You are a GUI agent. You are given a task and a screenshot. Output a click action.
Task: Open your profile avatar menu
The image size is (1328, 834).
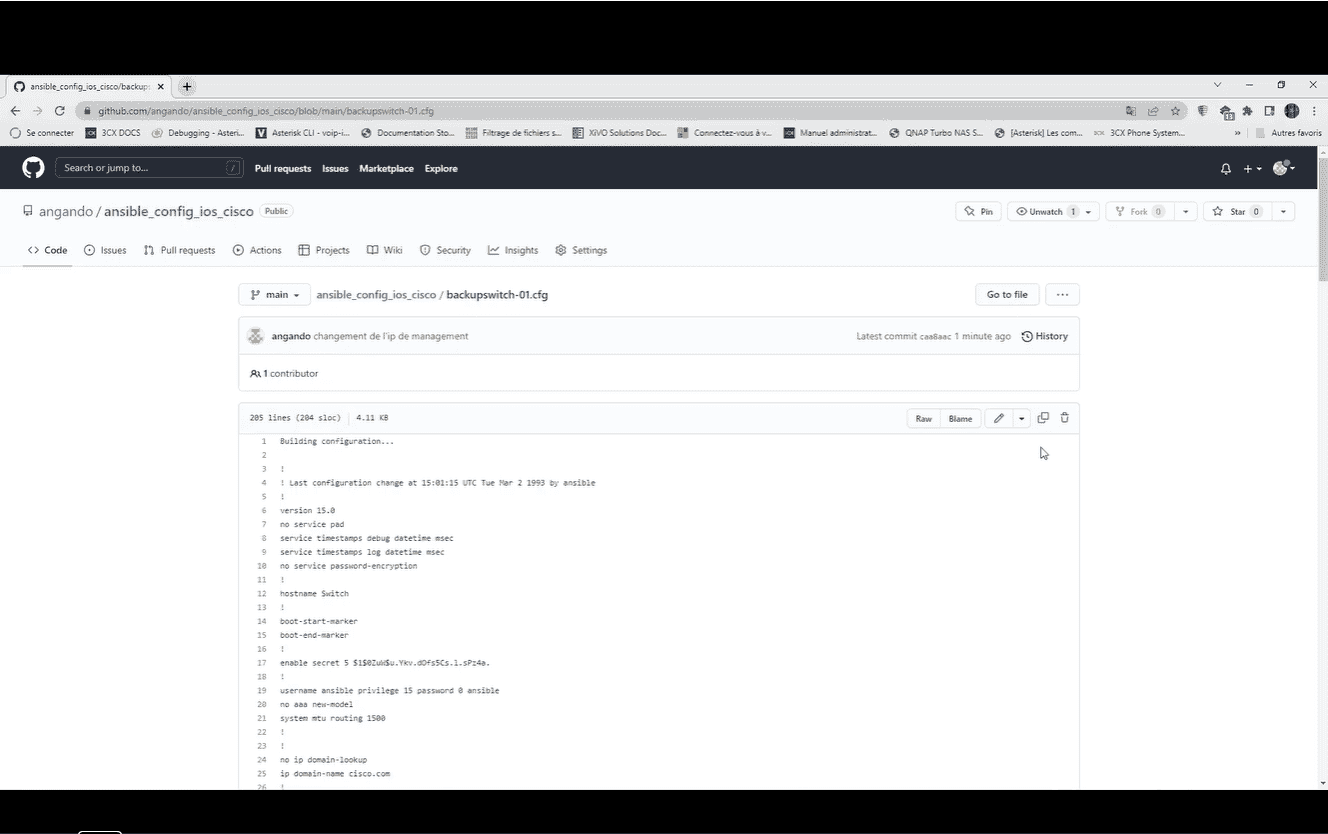[x=1281, y=168]
